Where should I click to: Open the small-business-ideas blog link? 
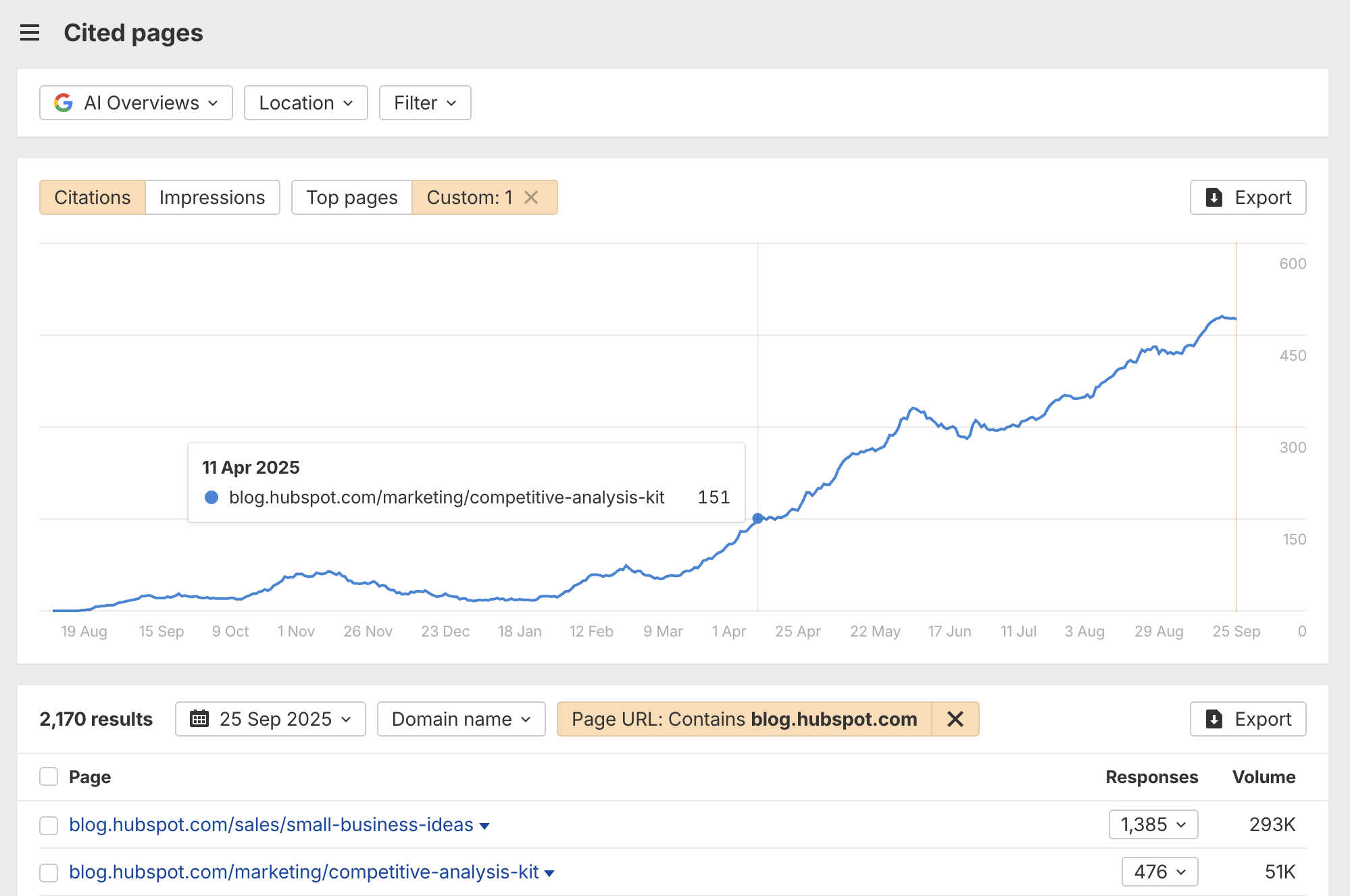[x=271, y=825]
